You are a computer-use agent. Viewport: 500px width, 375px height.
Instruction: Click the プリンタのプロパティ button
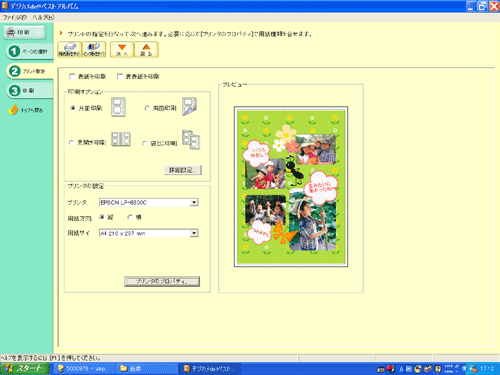click(x=162, y=281)
